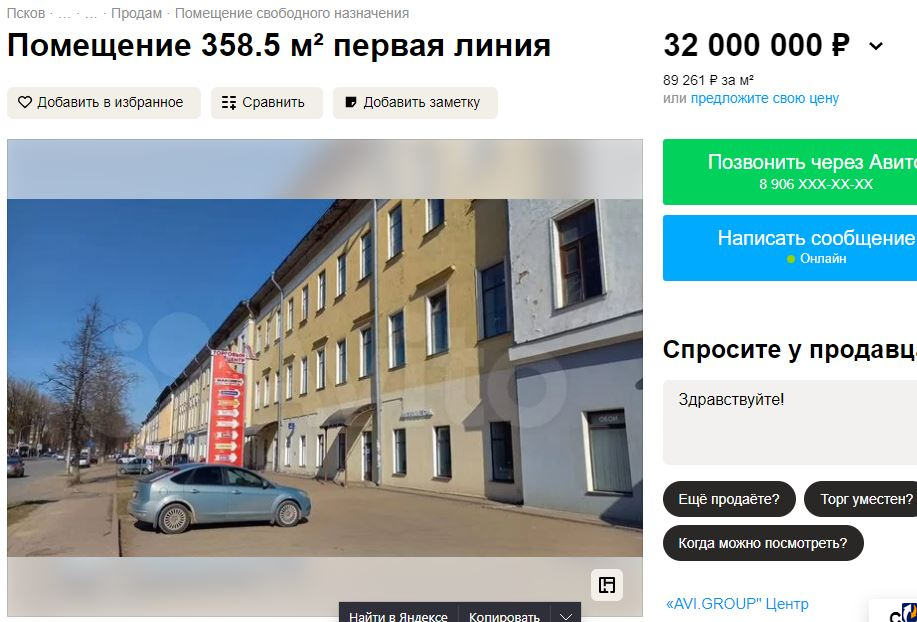Screen dimensions: 917x622
Task: Click the note icon beside Добавить заметку
Action: click(351, 102)
